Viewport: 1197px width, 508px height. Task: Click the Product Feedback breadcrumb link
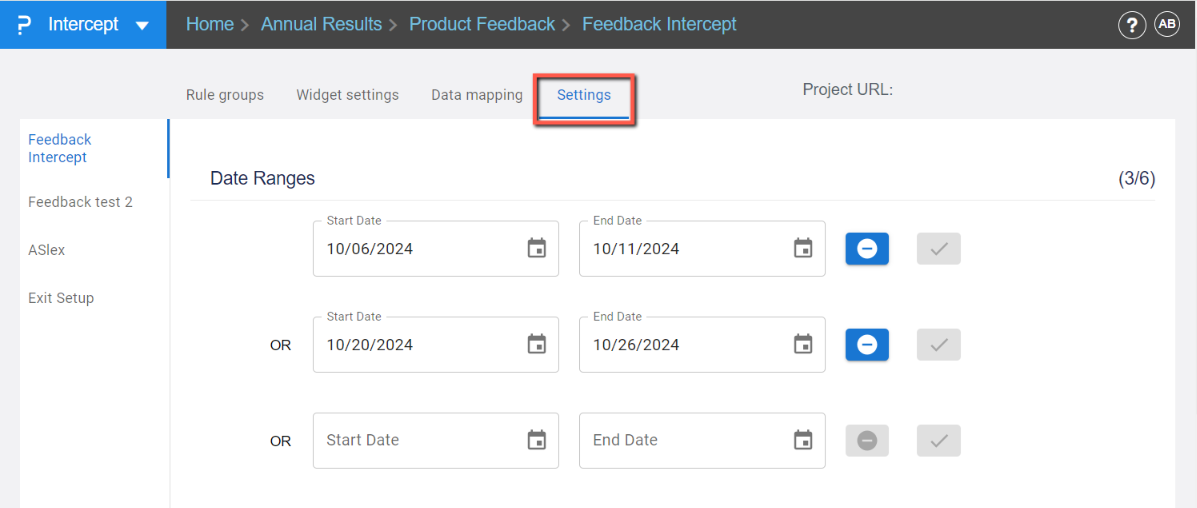point(482,24)
